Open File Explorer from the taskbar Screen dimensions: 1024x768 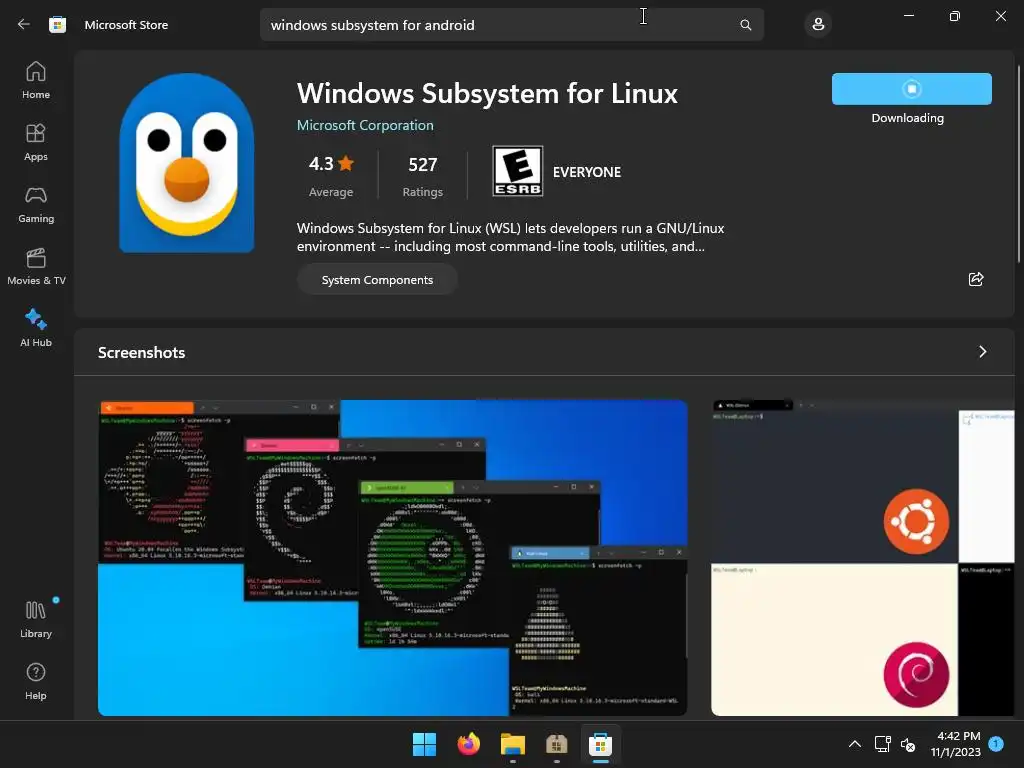(x=513, y=744)
